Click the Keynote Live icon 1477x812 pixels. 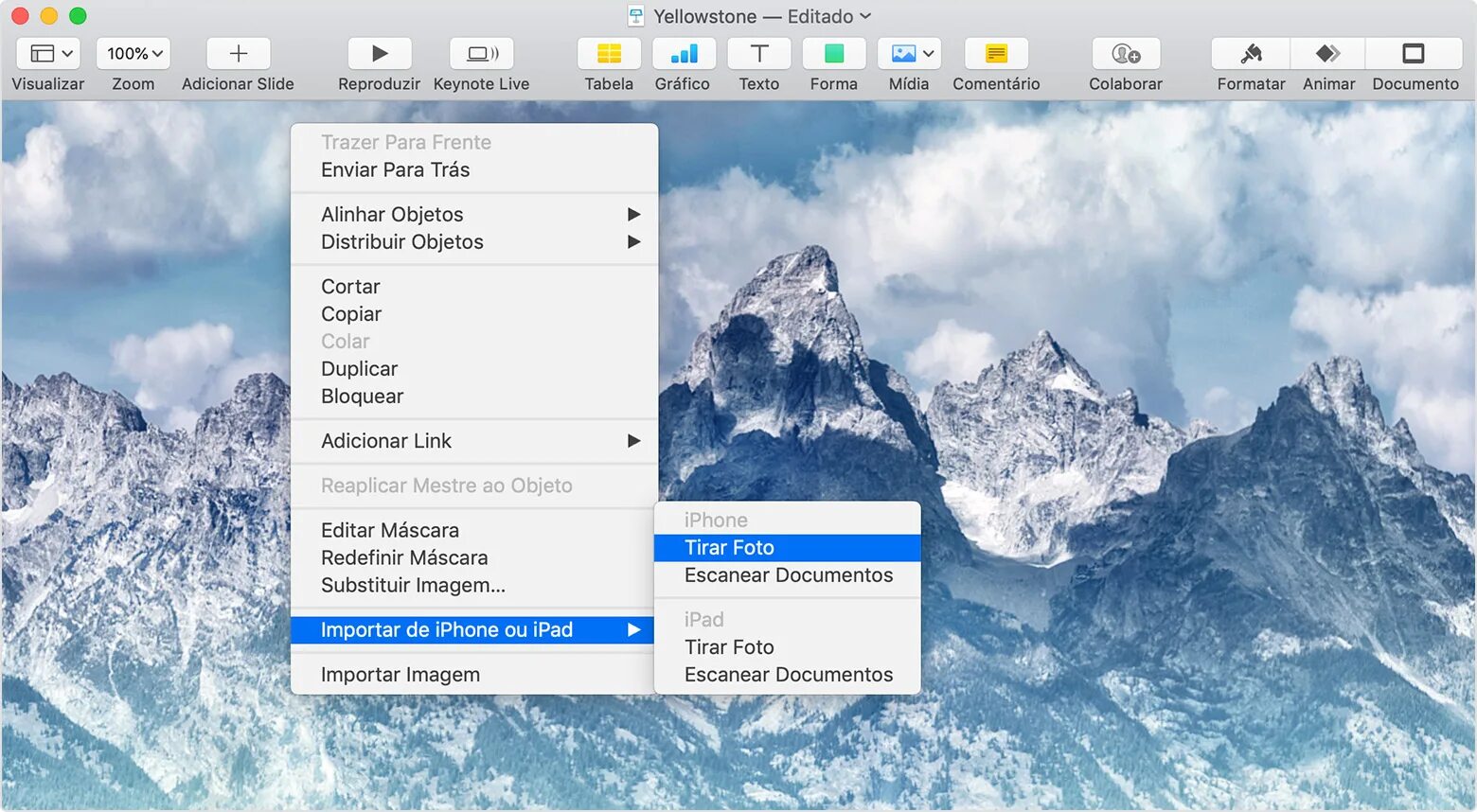[482, 54]
